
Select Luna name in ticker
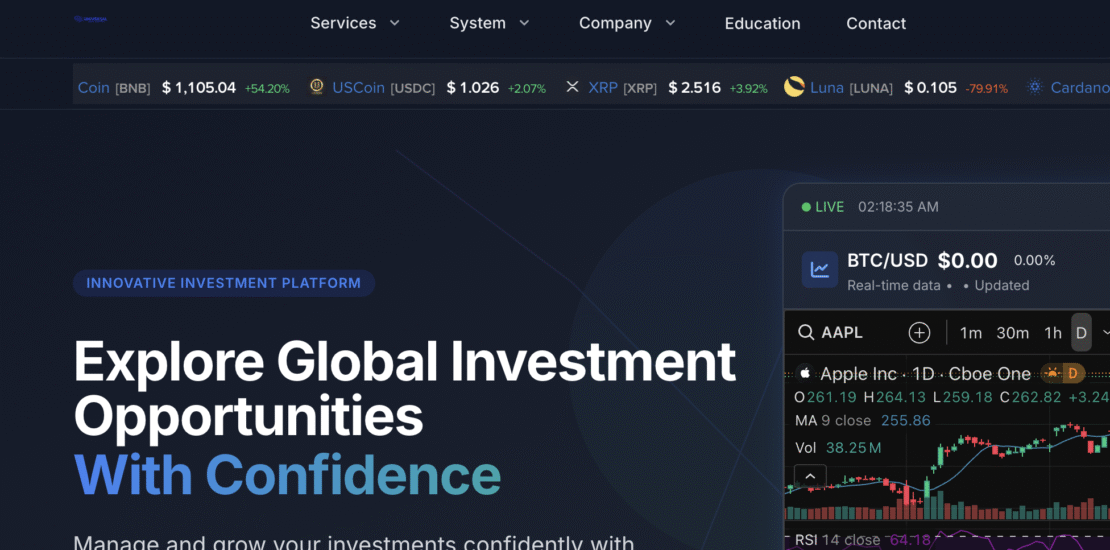pyautogui.click(x=827, y=88)
